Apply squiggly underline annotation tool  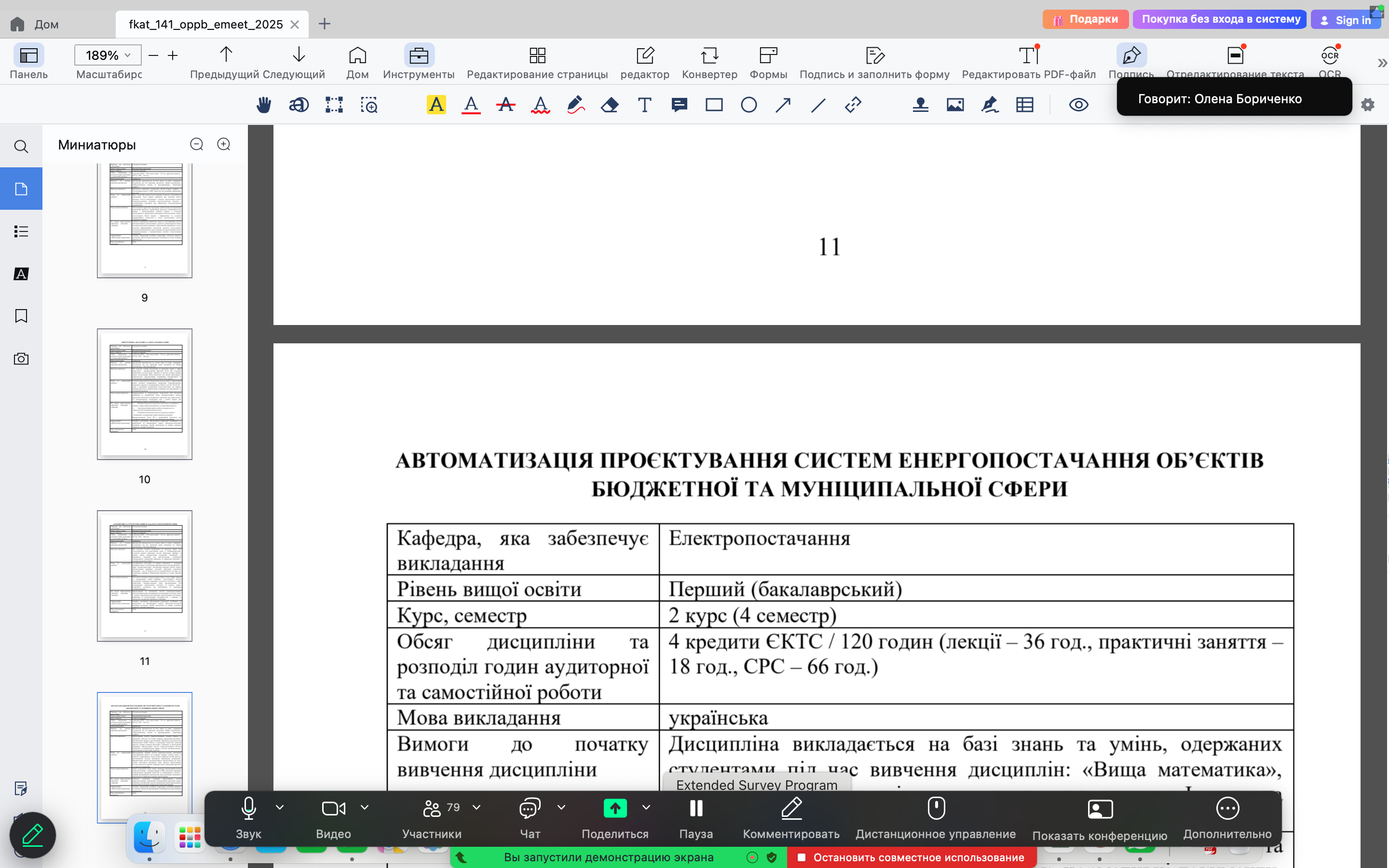pos(541,105)
